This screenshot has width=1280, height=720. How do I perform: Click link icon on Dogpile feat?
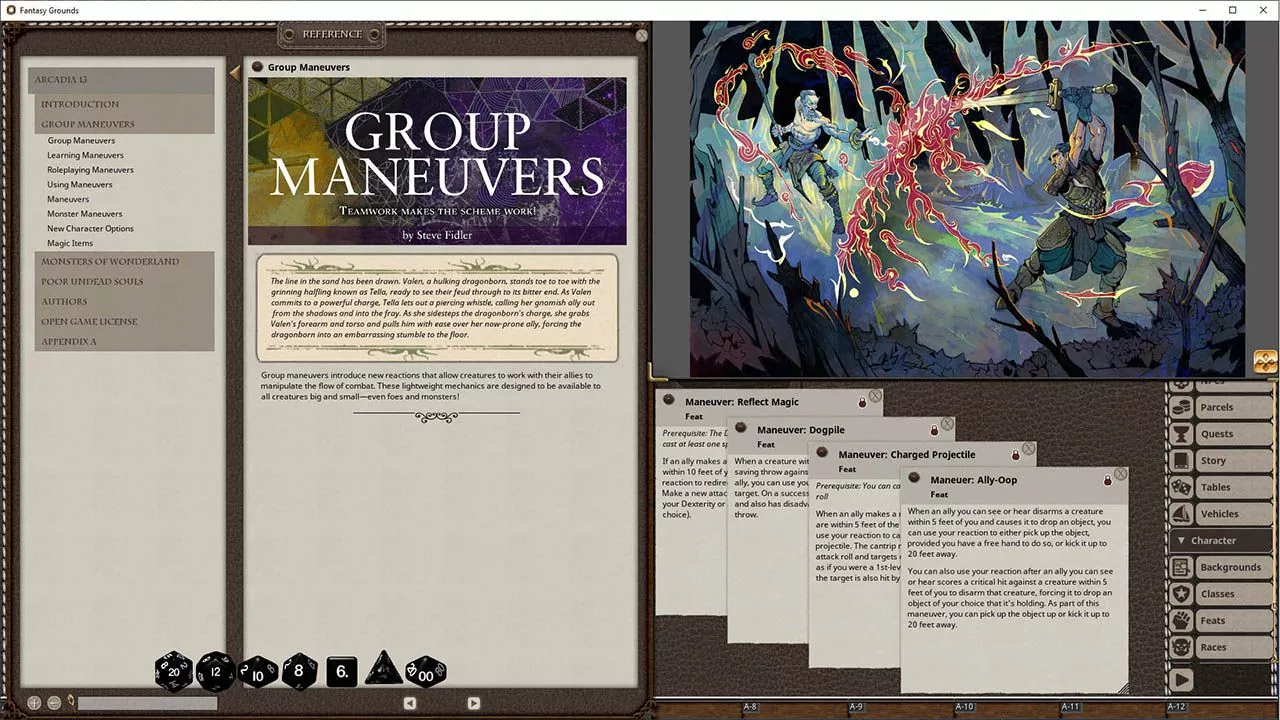coord(741,428)
